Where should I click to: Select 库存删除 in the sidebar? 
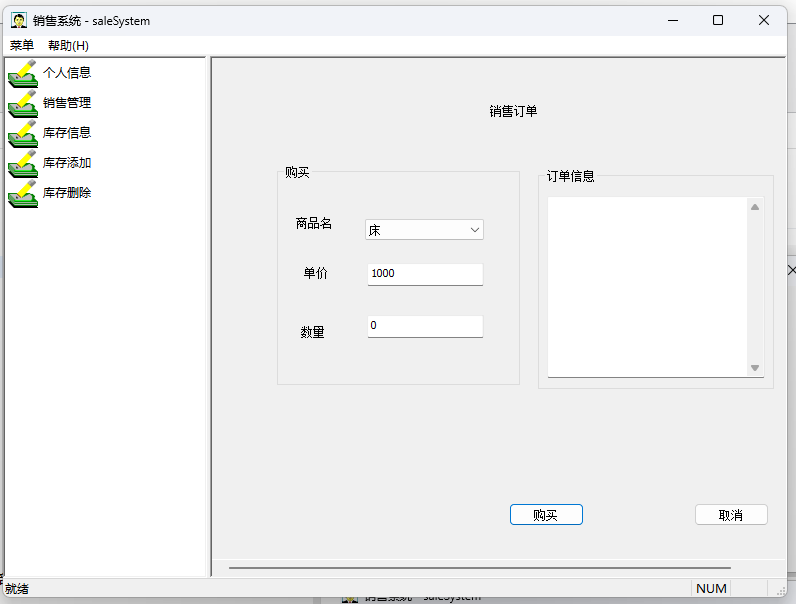67,192
